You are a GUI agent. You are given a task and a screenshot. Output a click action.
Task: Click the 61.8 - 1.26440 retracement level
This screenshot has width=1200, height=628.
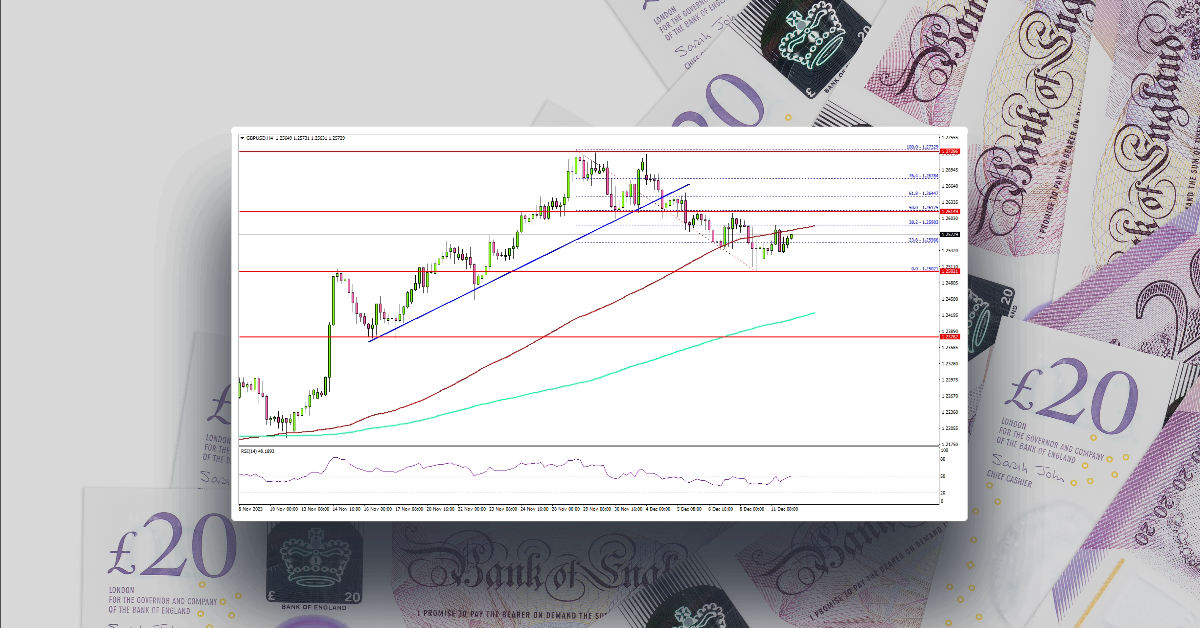919,193
